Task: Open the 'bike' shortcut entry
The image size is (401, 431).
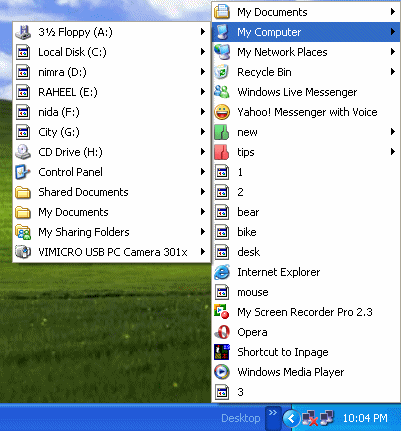Action: [x=306, y=232]
